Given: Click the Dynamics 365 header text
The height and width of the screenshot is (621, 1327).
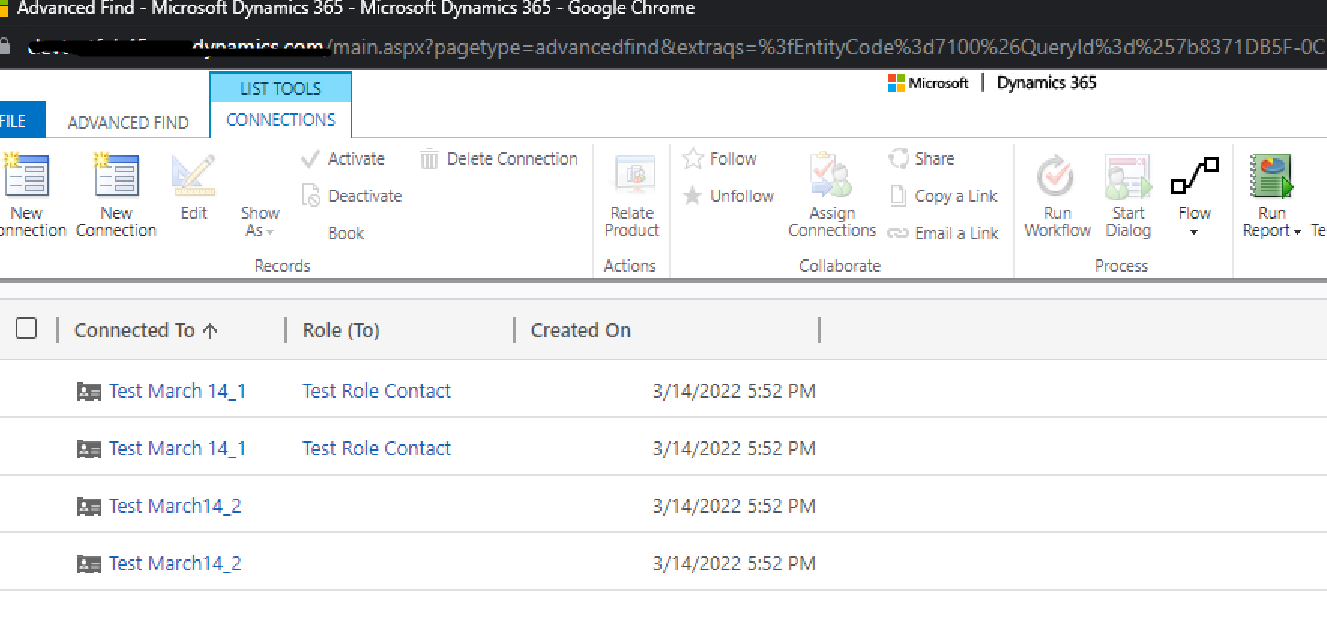Looking at the screenshot, I should (x=1046, y=83).
